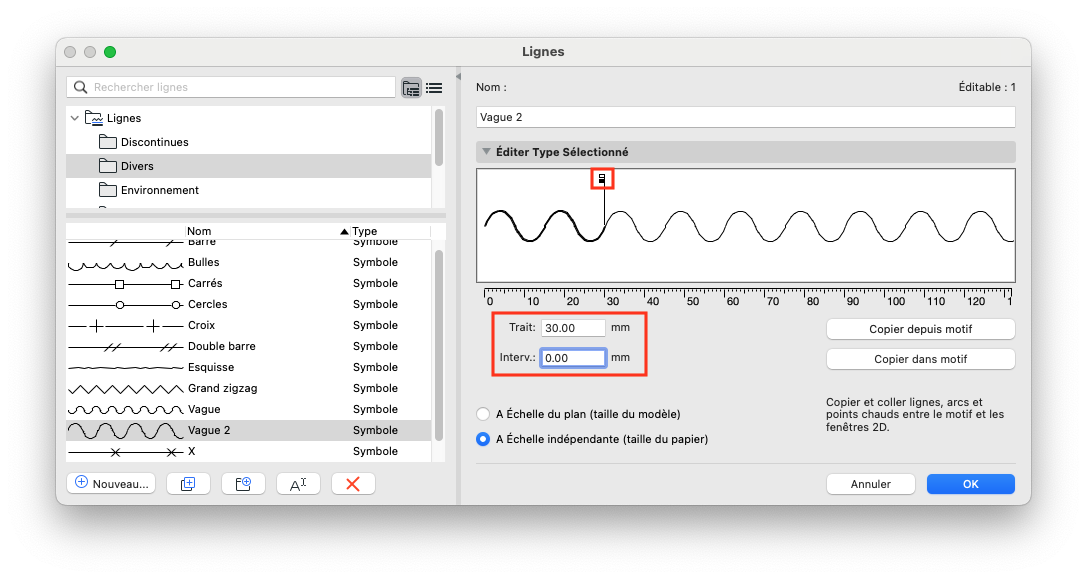Click the Nom field containing Vague 2
Screen dimensions: 1087x579
[746, 117]
